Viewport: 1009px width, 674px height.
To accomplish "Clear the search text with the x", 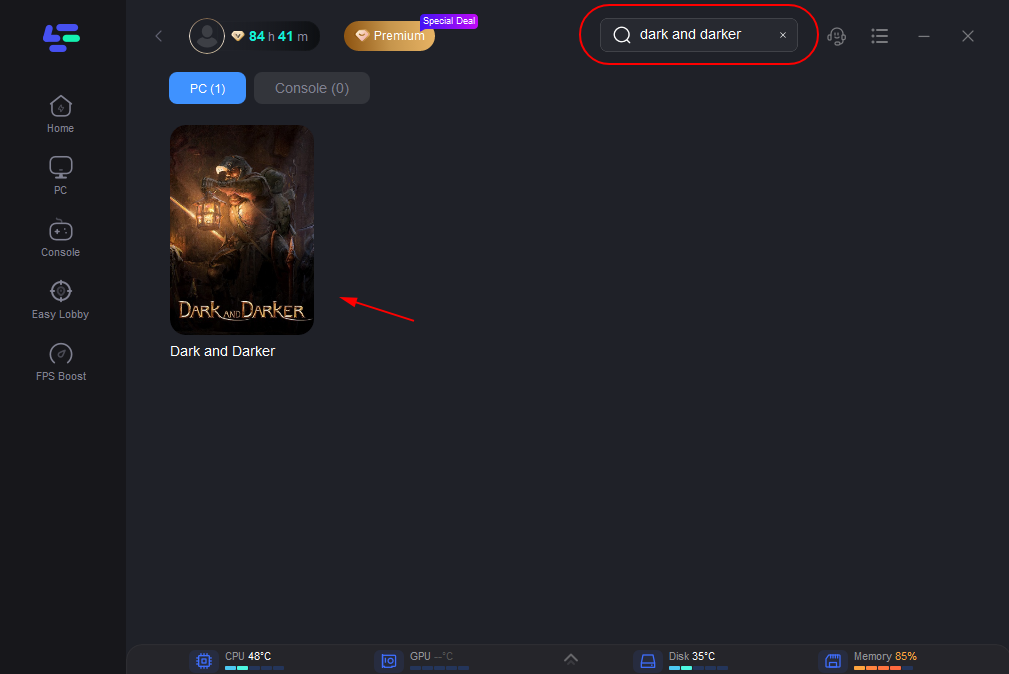I will click(x=783, y=35).
